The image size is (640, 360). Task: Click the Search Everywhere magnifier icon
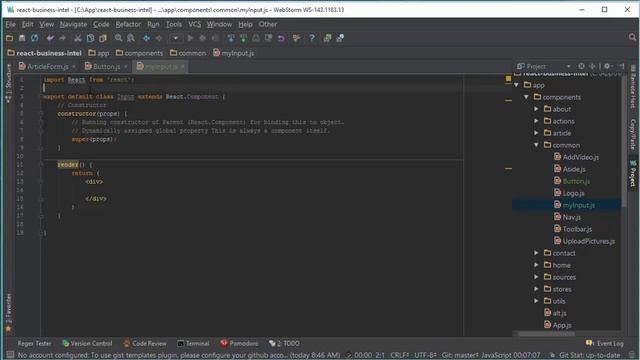(632, 38)
